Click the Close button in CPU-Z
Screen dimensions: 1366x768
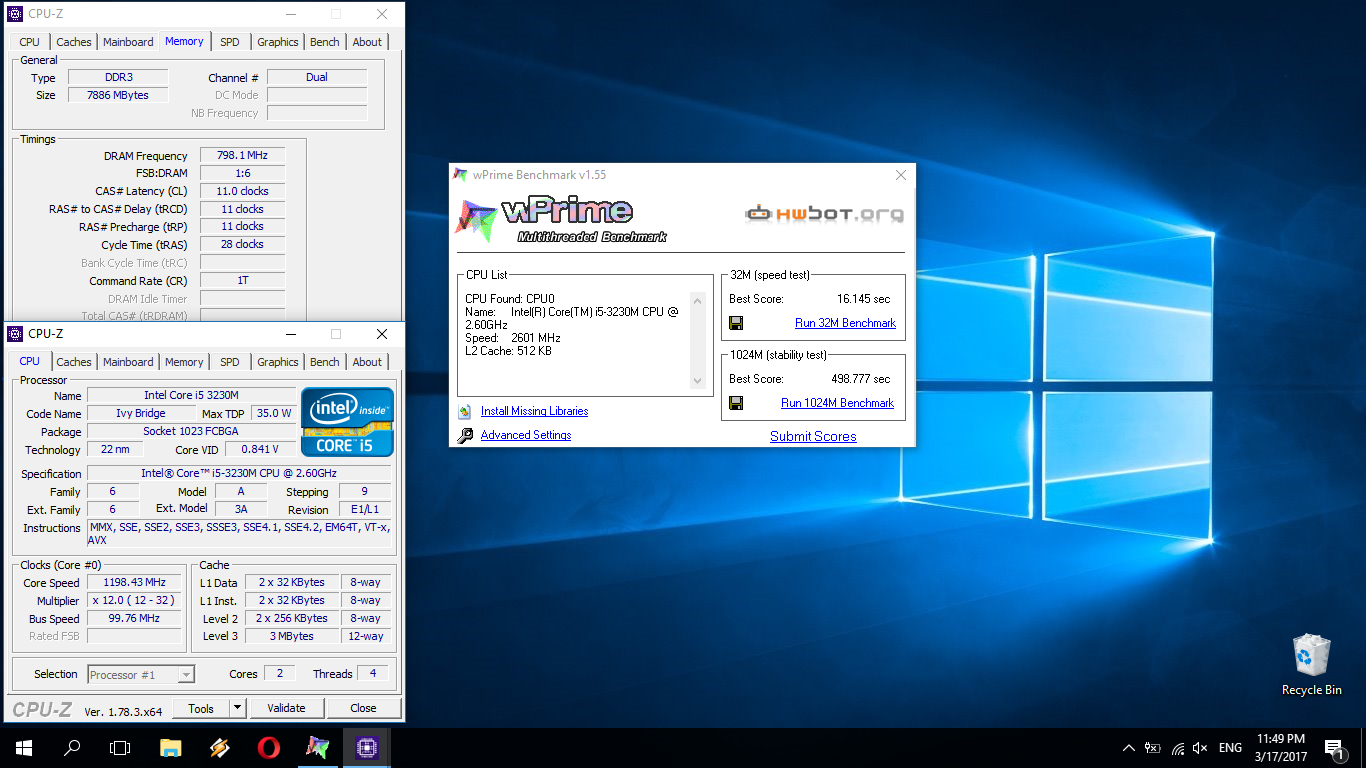click(363, 708)
